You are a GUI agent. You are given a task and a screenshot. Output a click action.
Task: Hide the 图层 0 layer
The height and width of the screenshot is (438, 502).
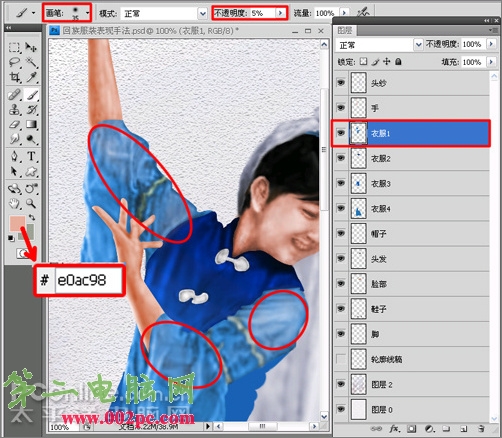point(341,409)
